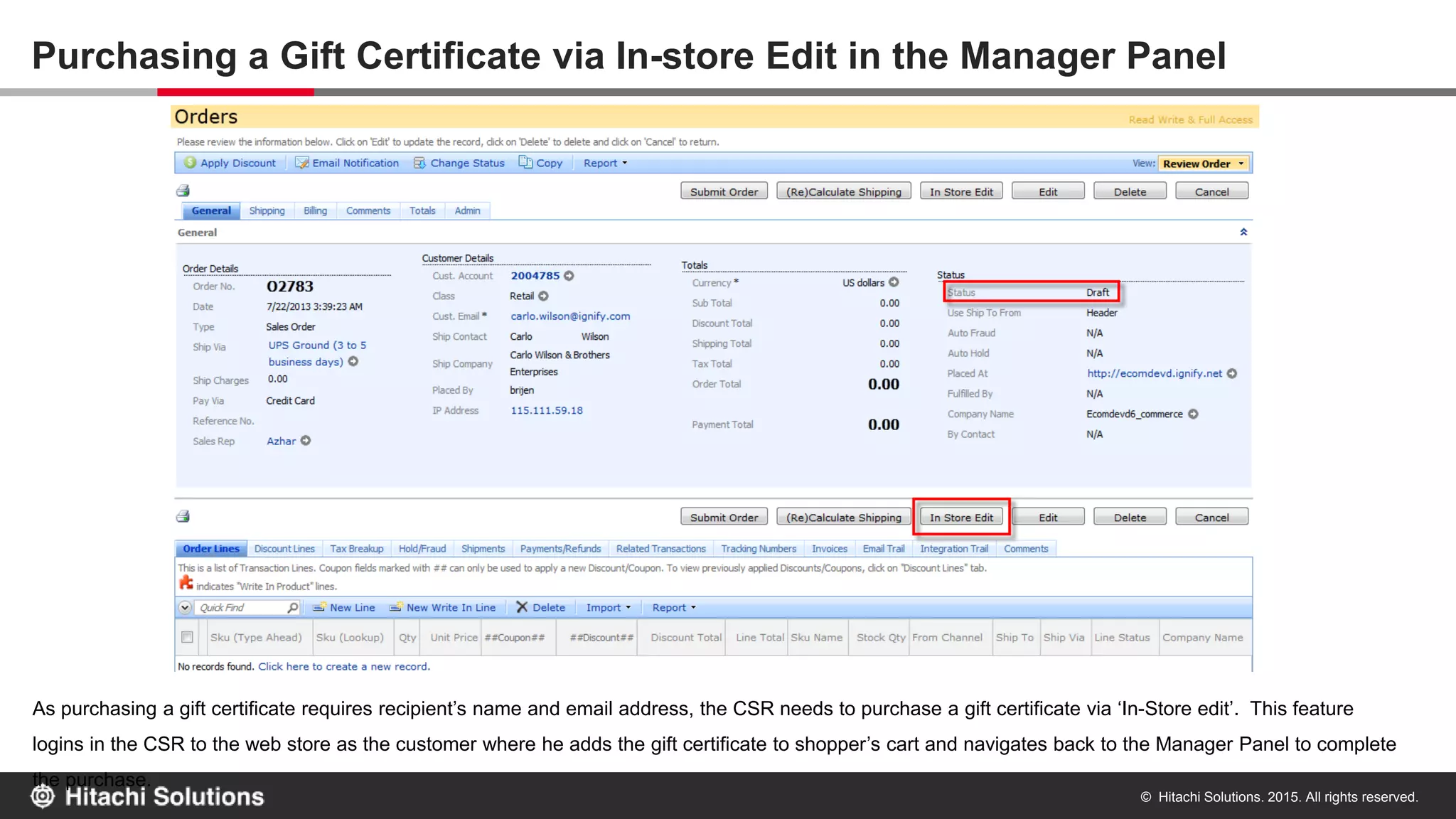Select the Shipments tab
The height and width of the screenshot is (819, 1456).
483,548
